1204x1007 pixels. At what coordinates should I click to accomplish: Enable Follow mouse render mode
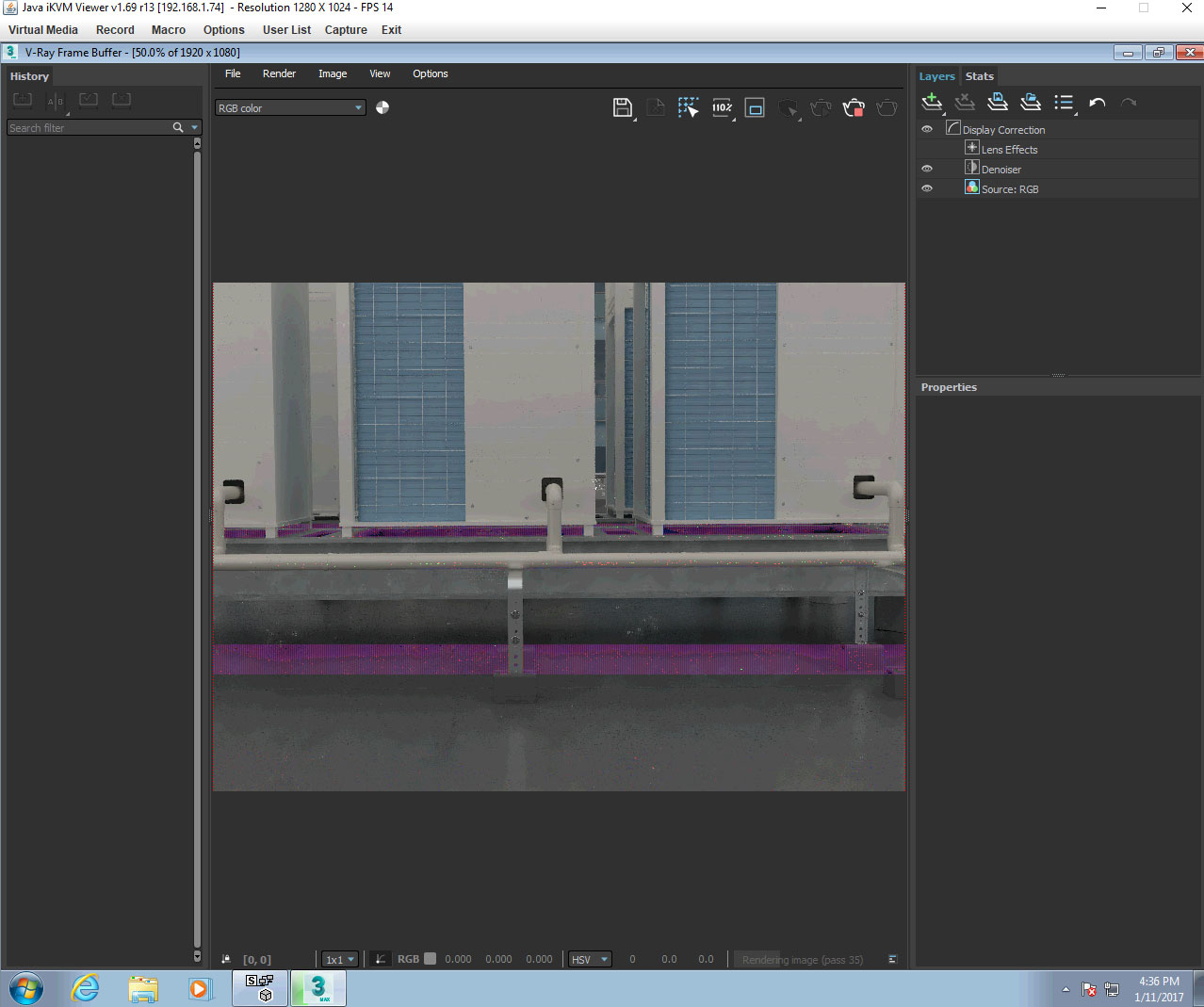689,107
